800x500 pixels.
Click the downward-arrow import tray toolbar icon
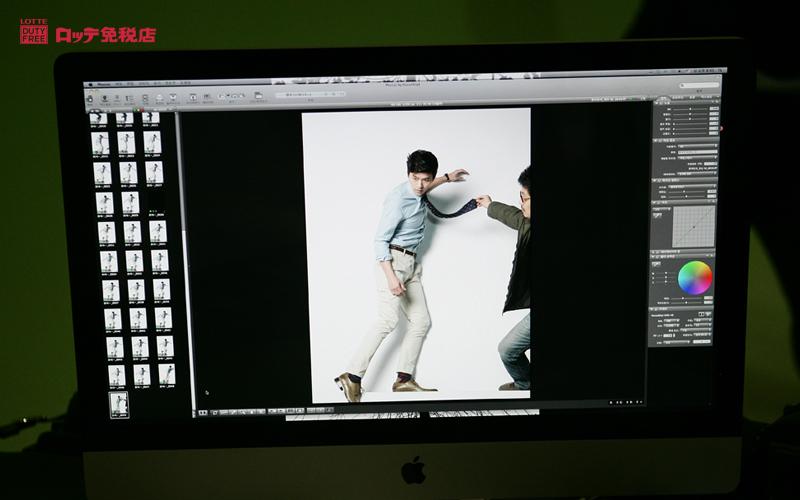click(173, 96)
